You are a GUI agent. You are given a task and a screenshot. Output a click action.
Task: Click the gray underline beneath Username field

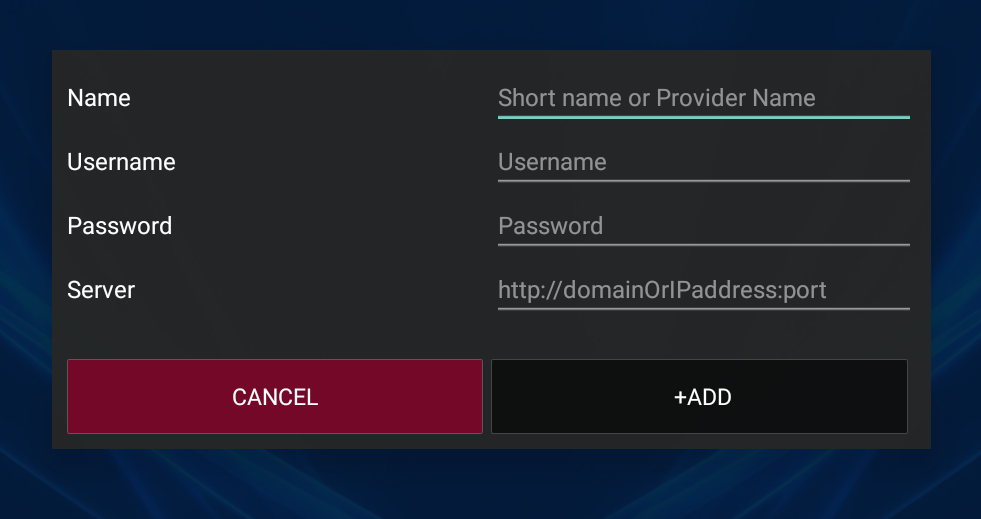pyautogui.click(x=703, y=181)
